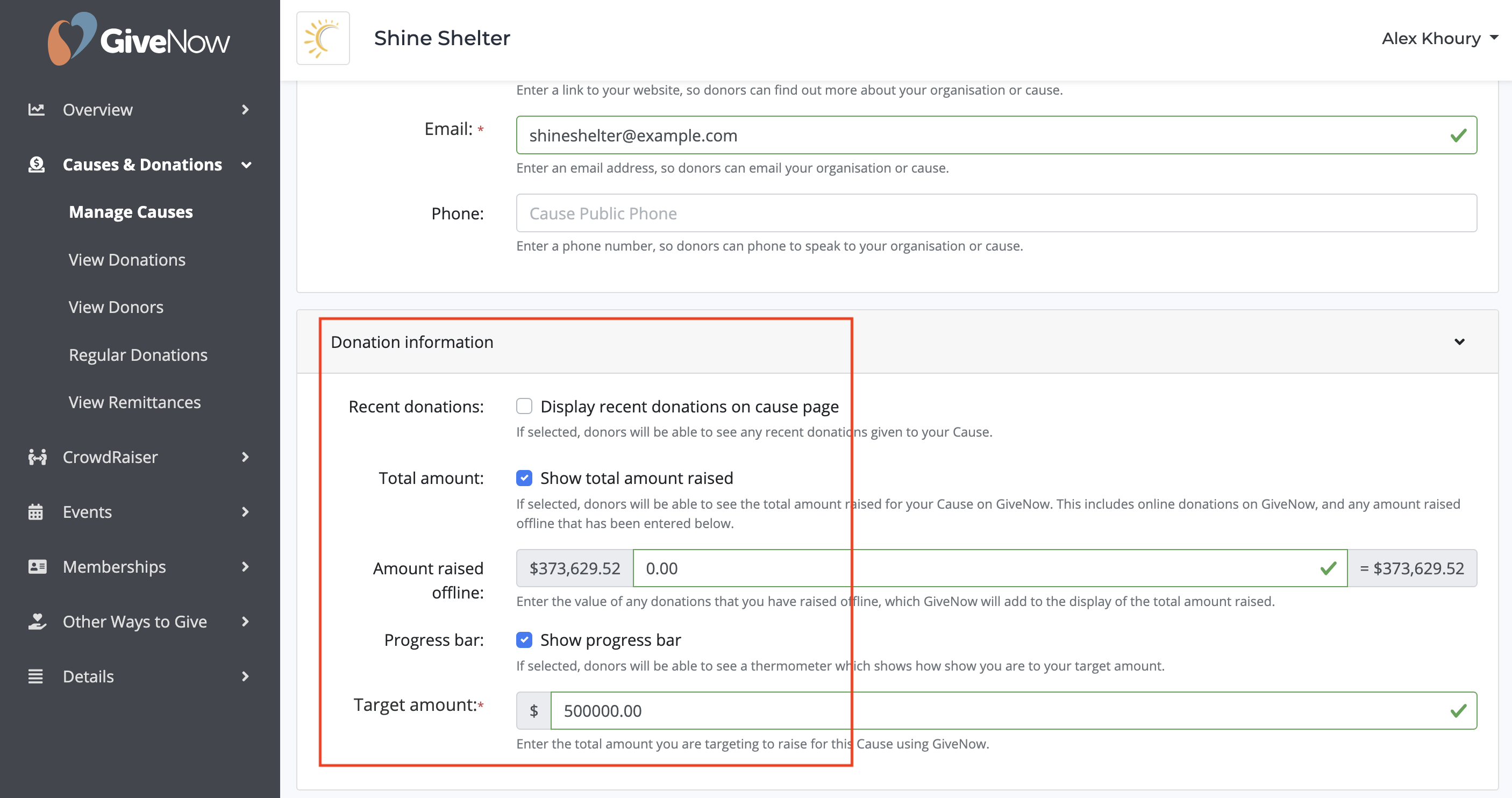Go to View Remittances
The height and width of the screenshot is (798, 1512).
click(134, 402)
